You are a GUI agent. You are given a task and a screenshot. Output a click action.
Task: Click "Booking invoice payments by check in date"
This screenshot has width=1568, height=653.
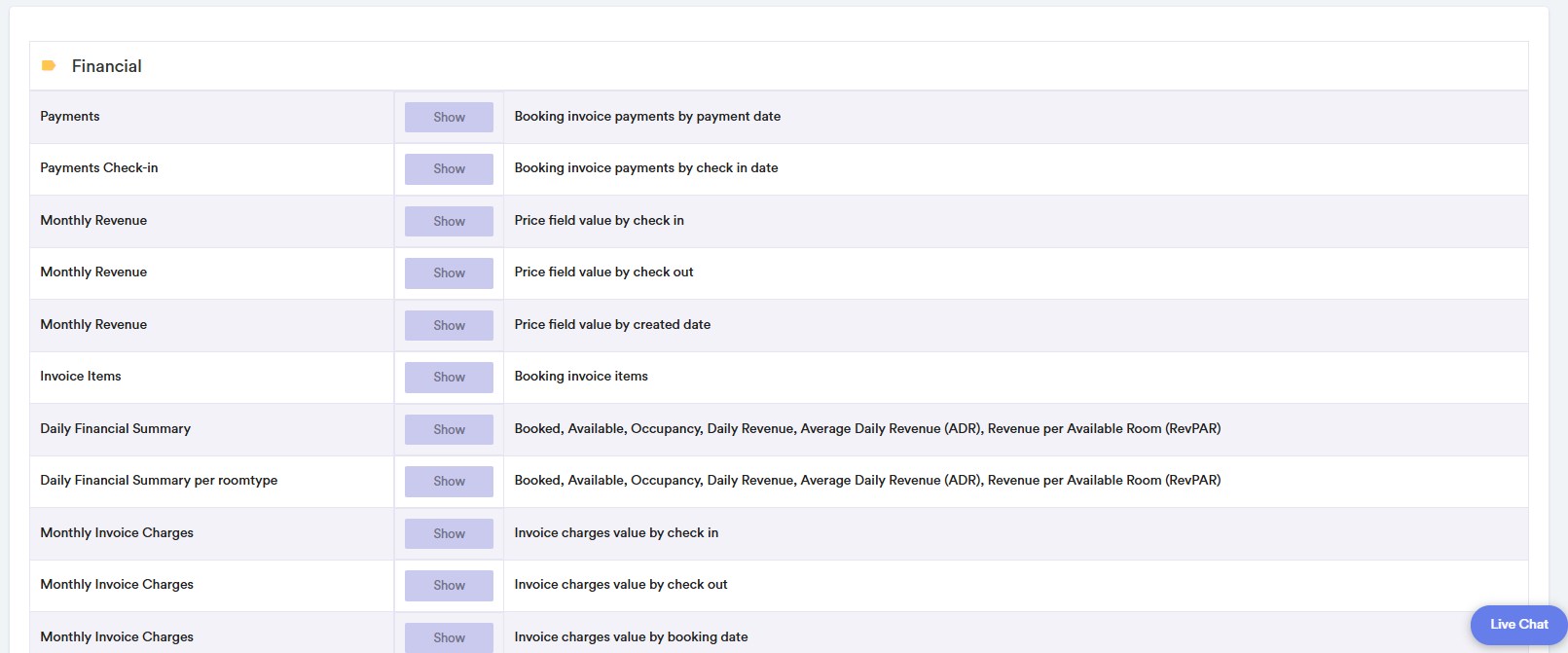point(646,167)
